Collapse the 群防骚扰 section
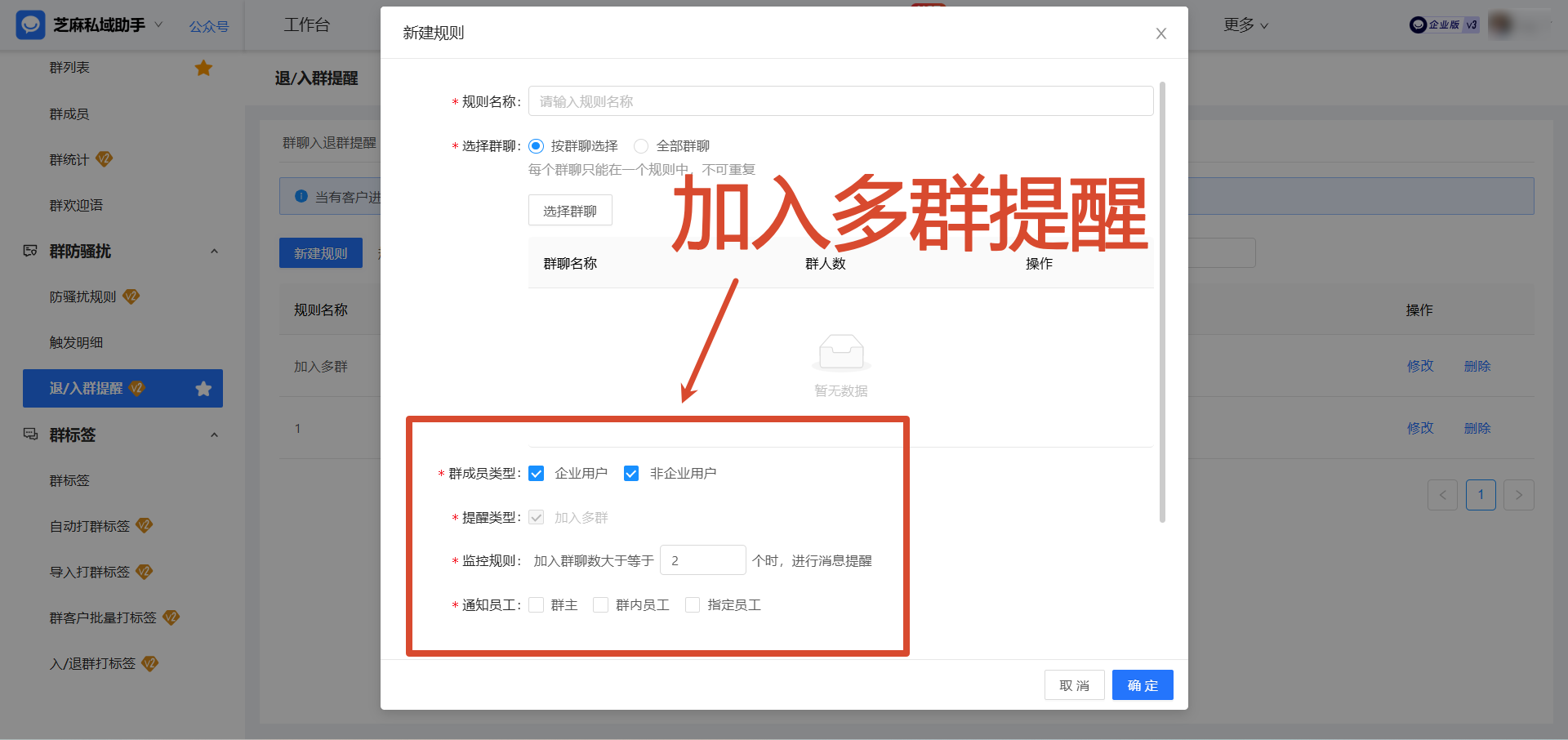Viewport: 1568px width, 740px height. [214, 252]
